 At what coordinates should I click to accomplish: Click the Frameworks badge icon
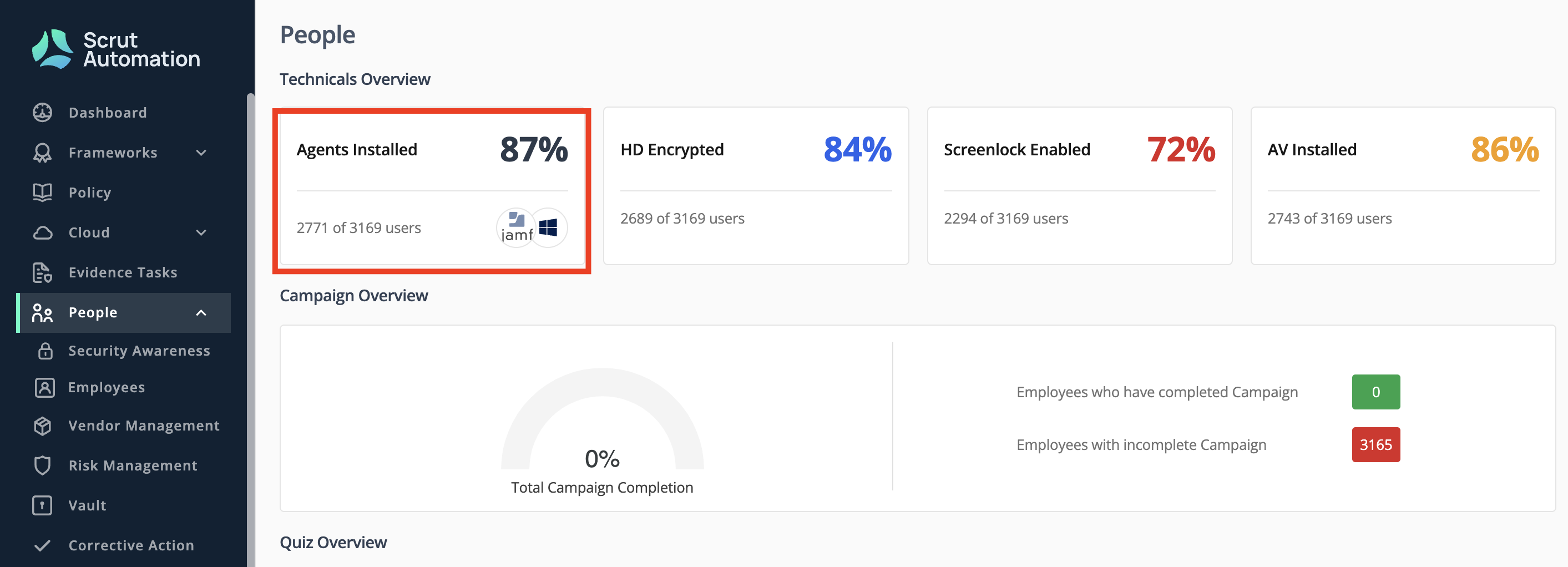point(42,153)
